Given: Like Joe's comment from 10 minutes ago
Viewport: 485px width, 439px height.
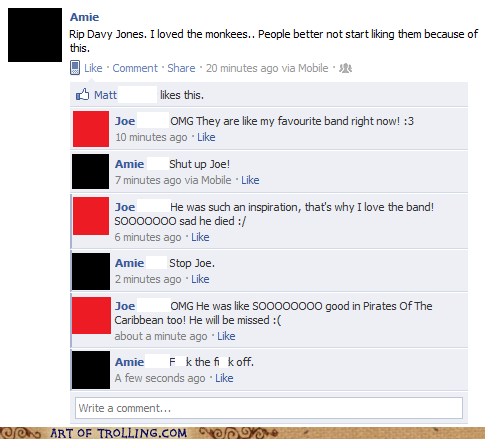Looking at the screenshot, I should [206, 137].
